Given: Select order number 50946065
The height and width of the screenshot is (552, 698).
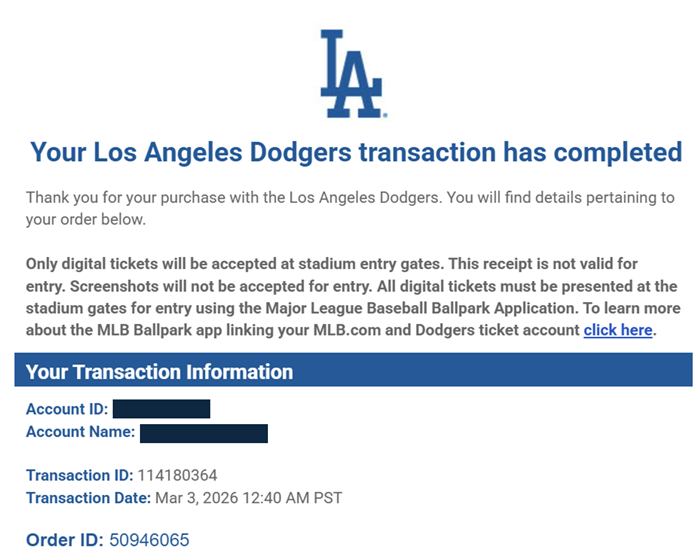Looking at the screenshot, I should coord(149,540).
